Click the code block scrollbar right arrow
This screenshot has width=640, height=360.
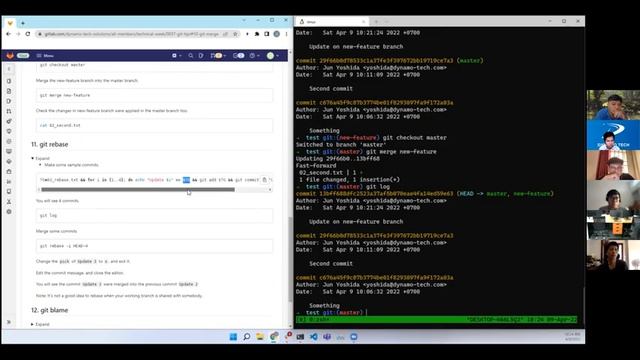[x=270, y=189]
